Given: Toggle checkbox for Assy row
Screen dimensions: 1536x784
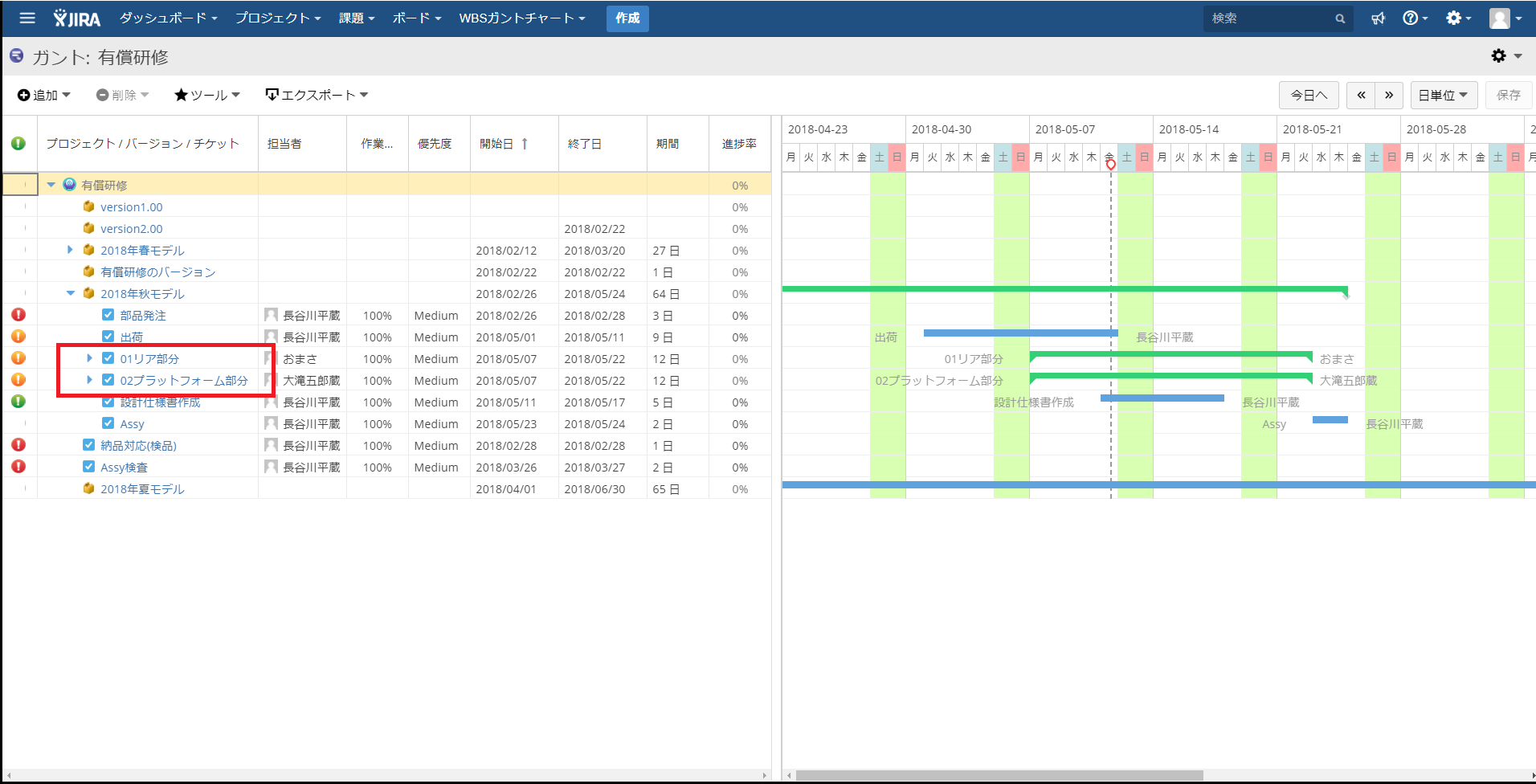Looking at the screenshot, I should click(108, 423).
